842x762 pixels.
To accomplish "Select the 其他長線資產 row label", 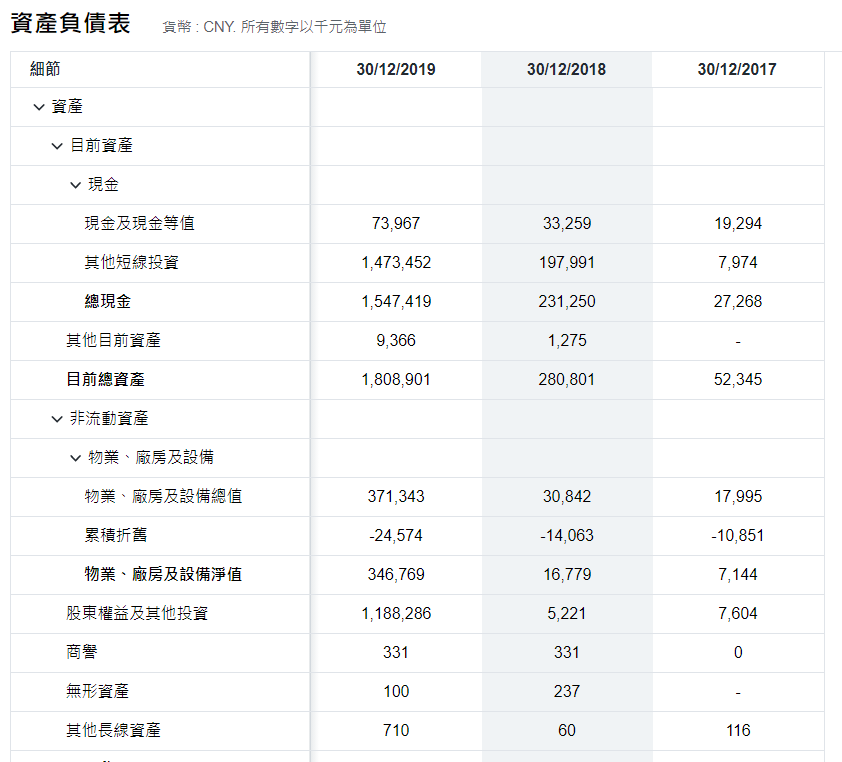I will click(x=113, y=730).
